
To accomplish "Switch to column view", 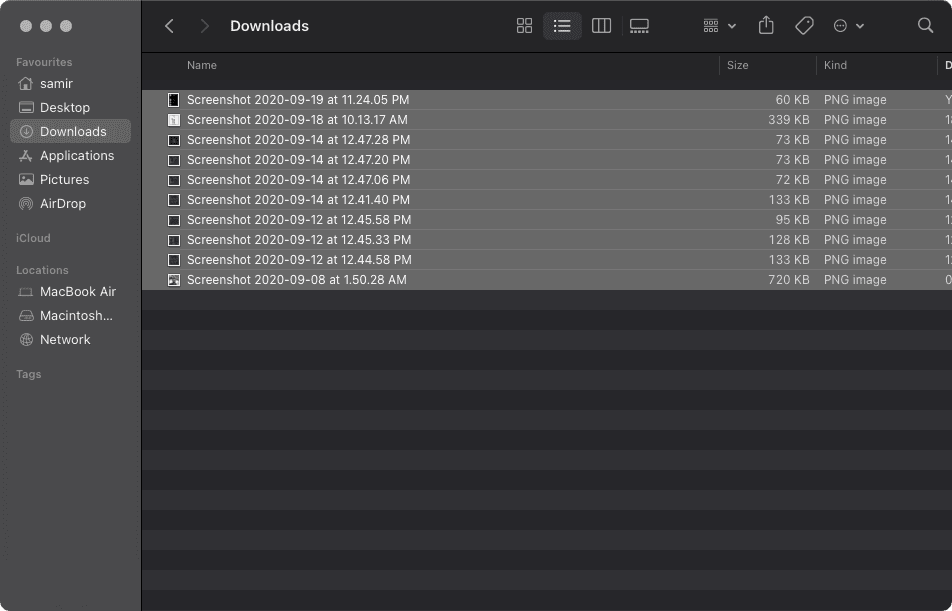I will 601,26.
